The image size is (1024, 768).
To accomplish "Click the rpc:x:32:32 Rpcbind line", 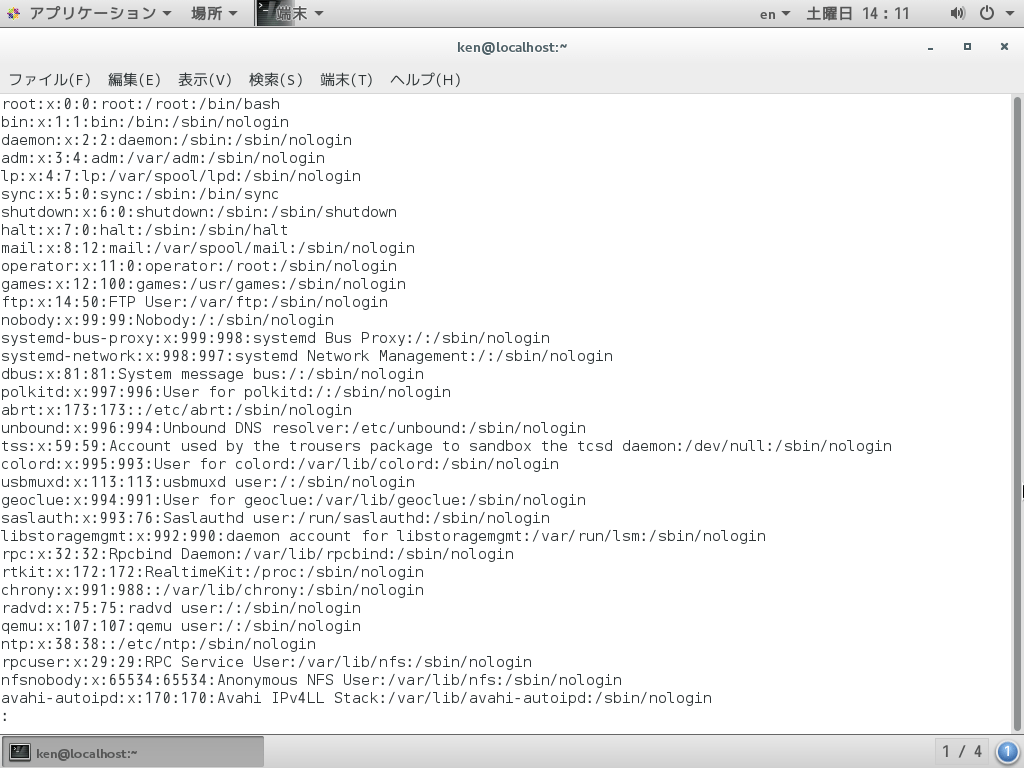I will point(258,554).
